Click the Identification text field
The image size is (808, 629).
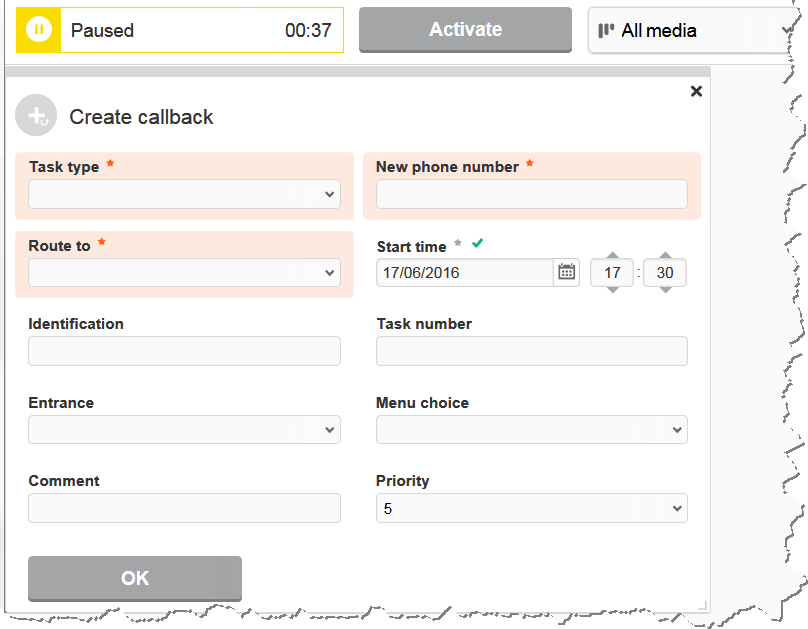click(x=184, y=351)
